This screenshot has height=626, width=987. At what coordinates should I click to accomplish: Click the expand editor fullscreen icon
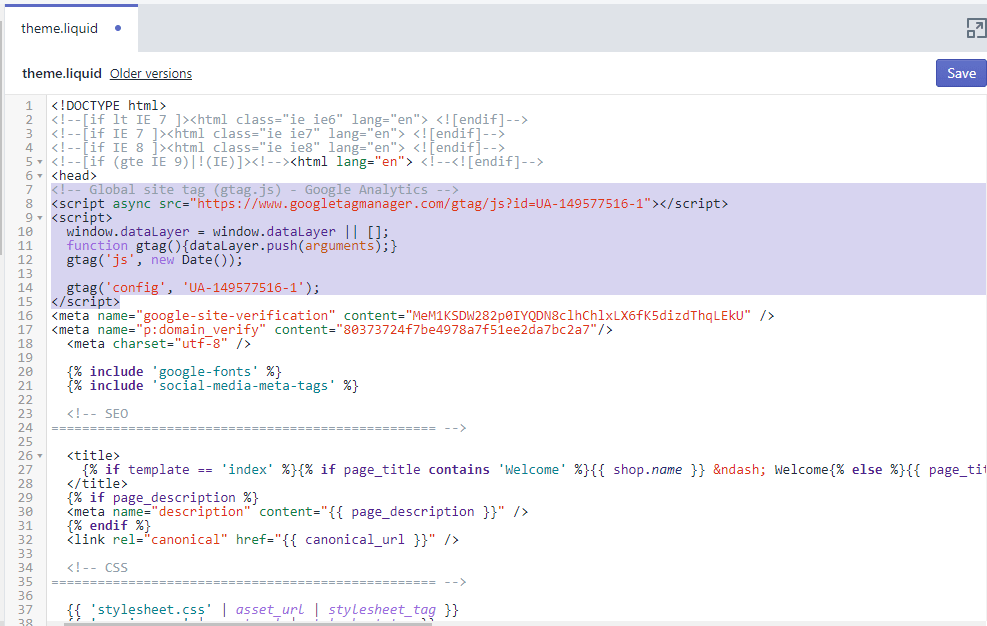pyautogui.click(x=976, y=28)
